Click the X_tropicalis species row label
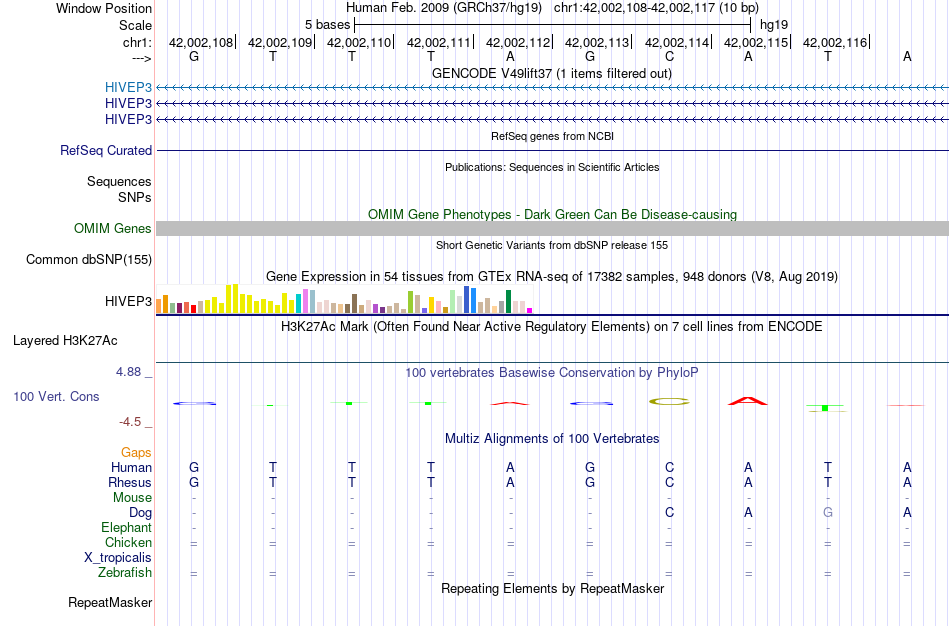Screen dimensions: 950x626 pos(118,558)
